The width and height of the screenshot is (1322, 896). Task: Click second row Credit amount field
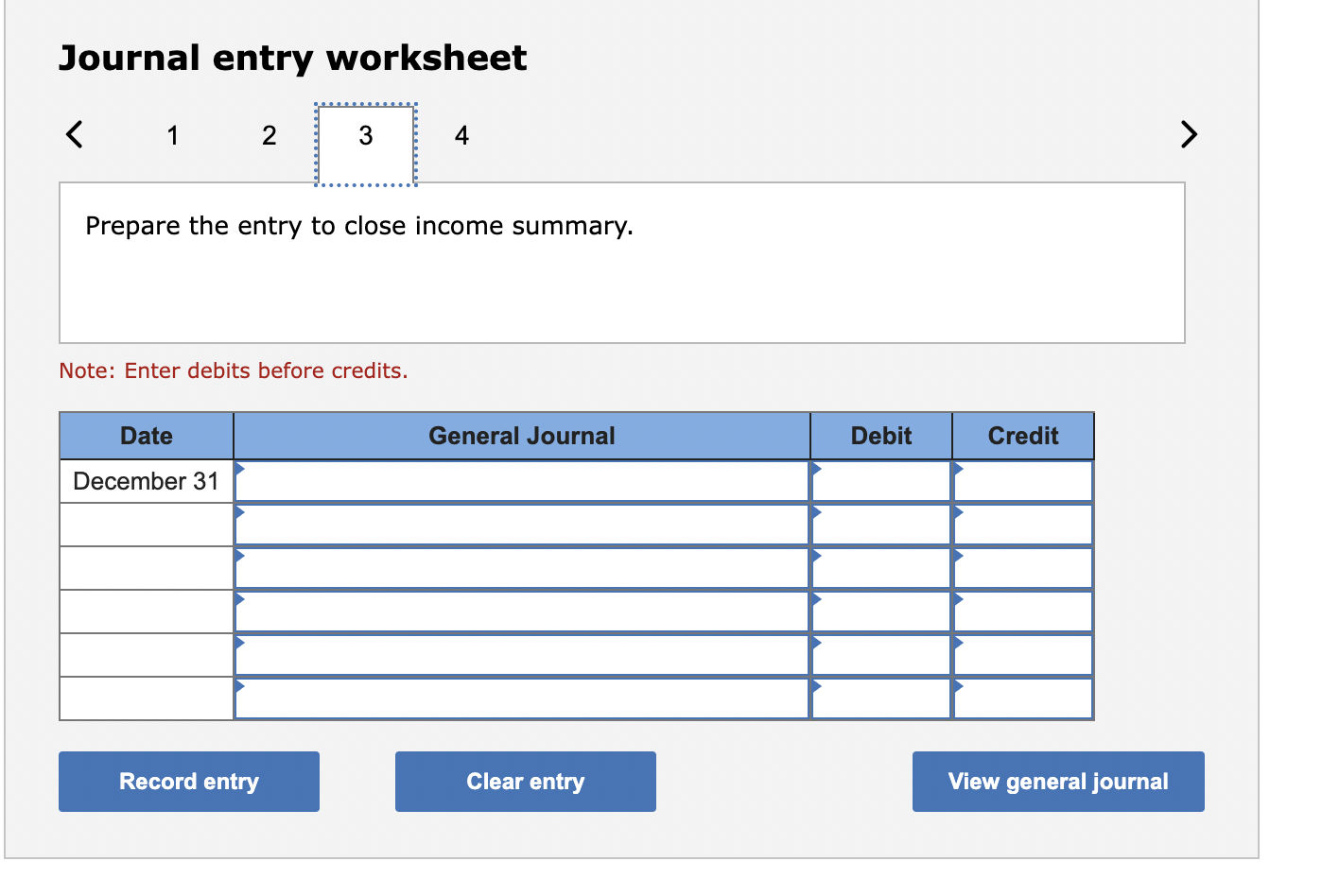pos(1023,525)
